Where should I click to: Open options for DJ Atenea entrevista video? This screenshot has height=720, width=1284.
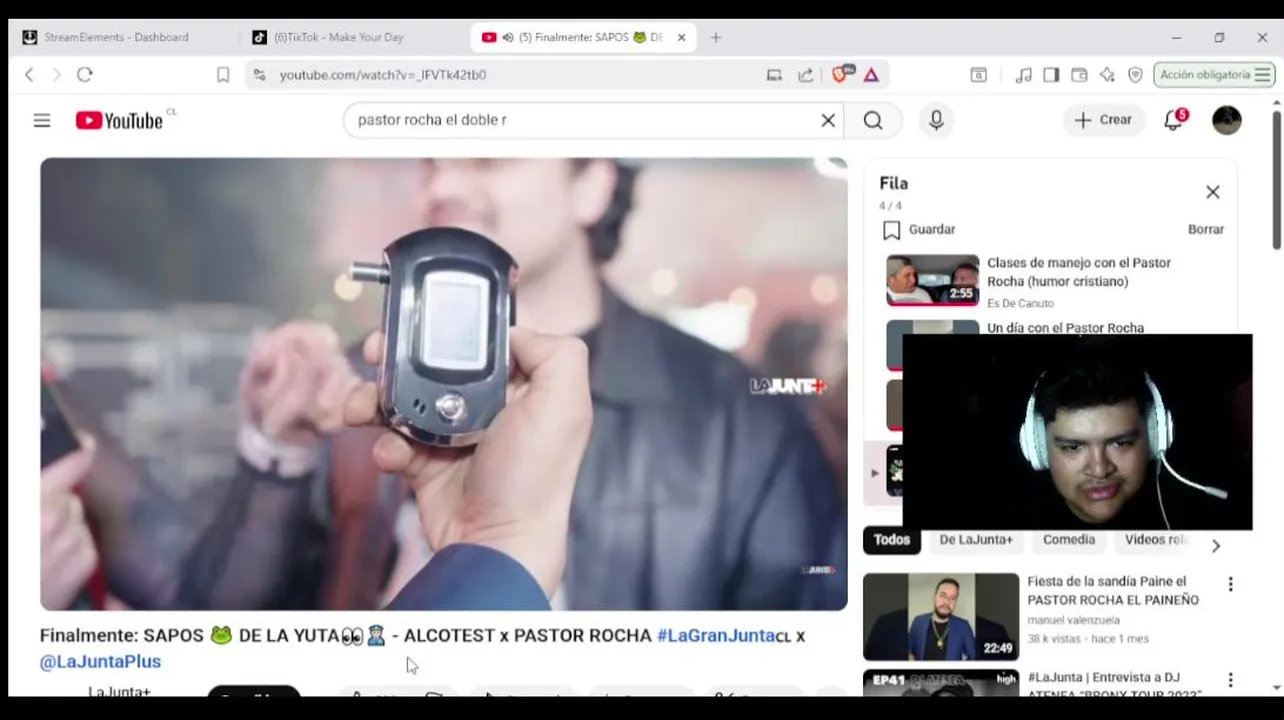click(x=1230, y=681)
